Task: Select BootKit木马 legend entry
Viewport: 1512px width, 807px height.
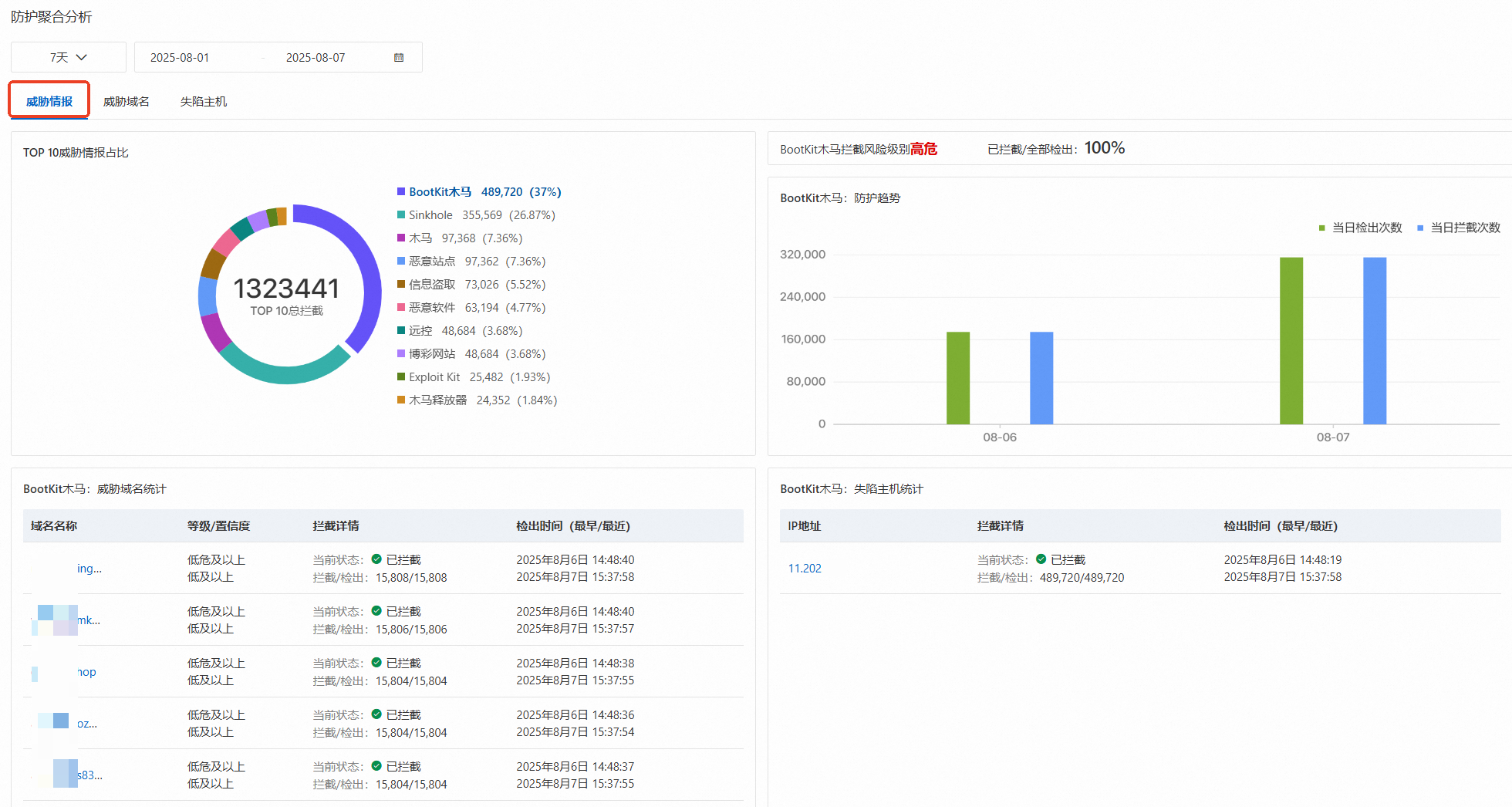Action: [479, 192]
